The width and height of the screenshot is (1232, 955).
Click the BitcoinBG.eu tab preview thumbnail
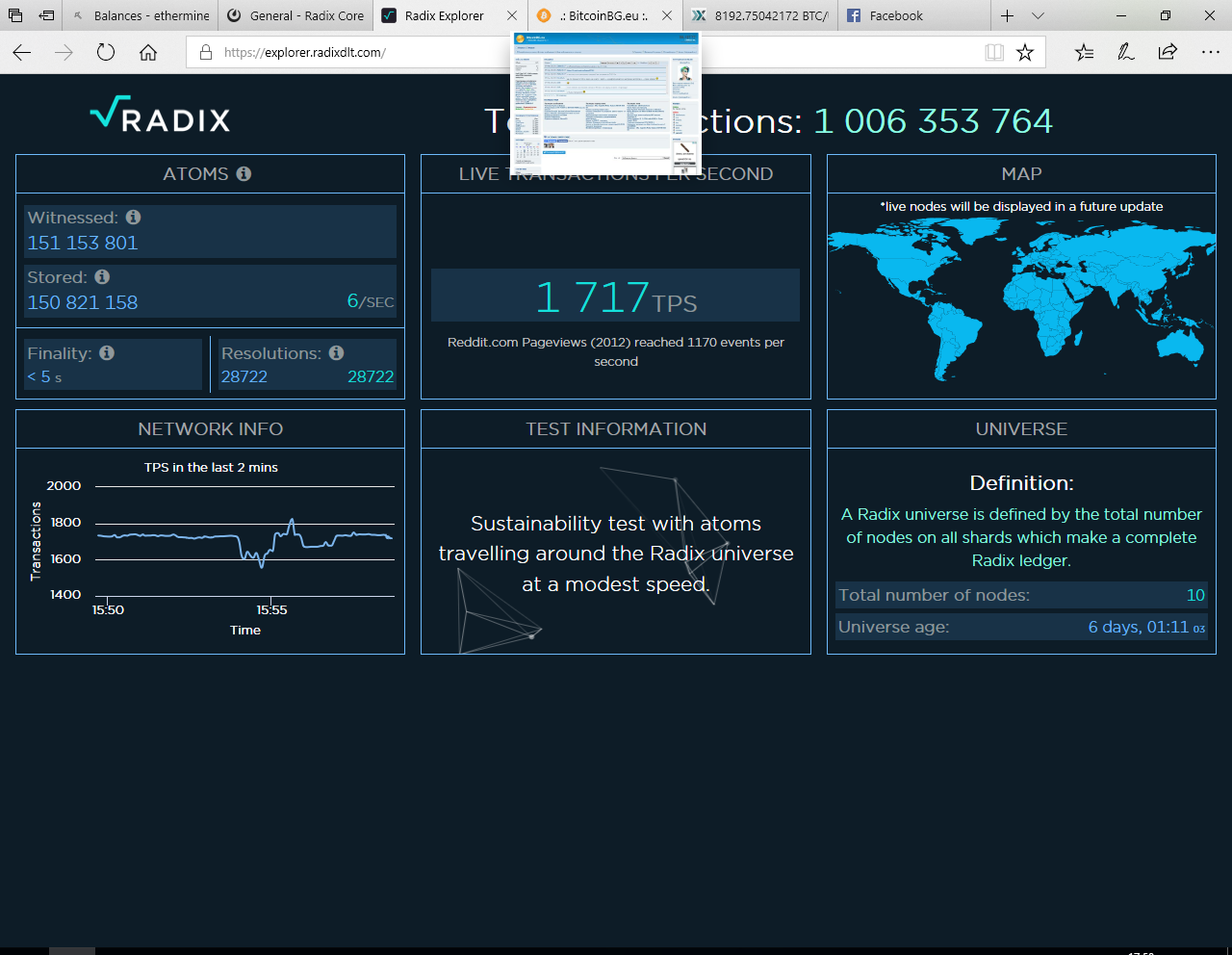(x=605, y=102)
